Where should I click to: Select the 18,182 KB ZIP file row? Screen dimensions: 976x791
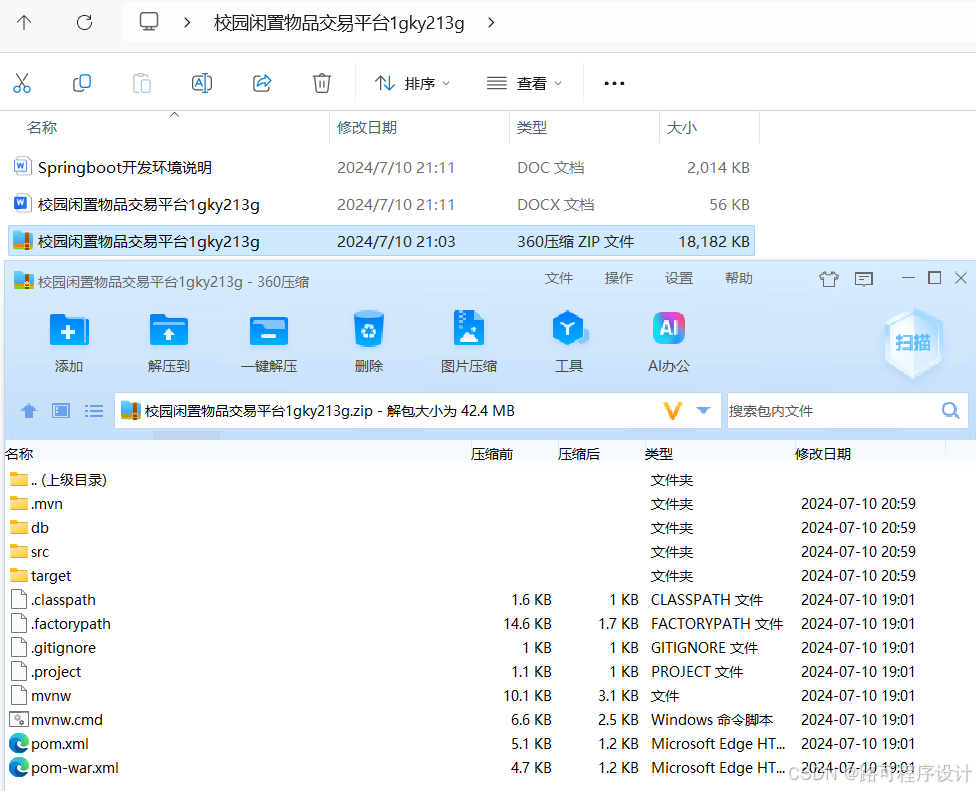click(381, 241)
